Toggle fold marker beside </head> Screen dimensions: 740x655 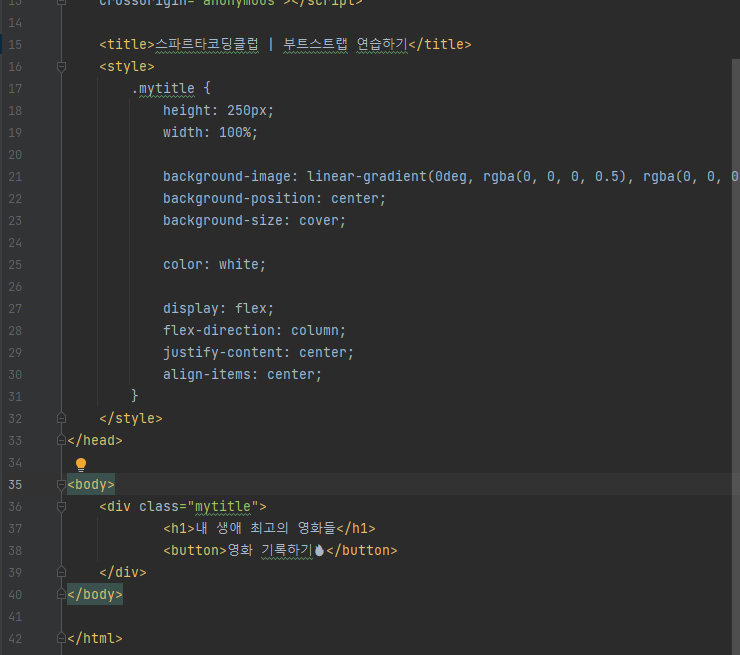[x=61, y=440]
